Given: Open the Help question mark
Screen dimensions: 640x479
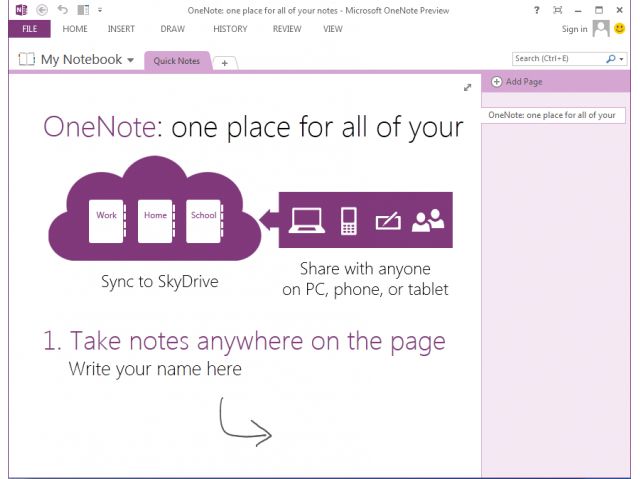Looking at the screenshot, I should click(538, 10).
